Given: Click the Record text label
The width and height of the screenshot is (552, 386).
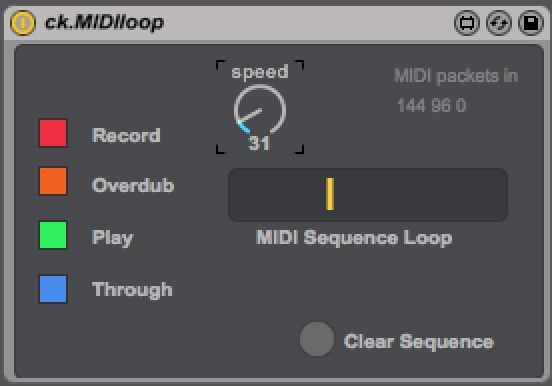Looking at the screenshot, I should click(126, 135).
